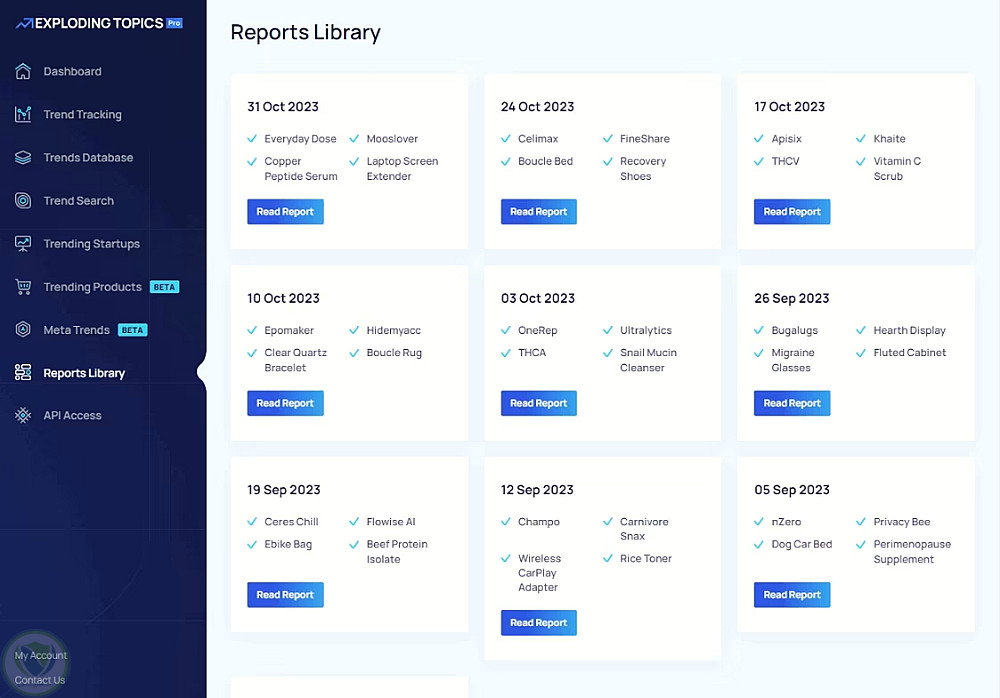This screenshot has width=1000, height=698.
Task: Click the Trend Search target icon
Action: pyautogui.click(x=23, y=200)
